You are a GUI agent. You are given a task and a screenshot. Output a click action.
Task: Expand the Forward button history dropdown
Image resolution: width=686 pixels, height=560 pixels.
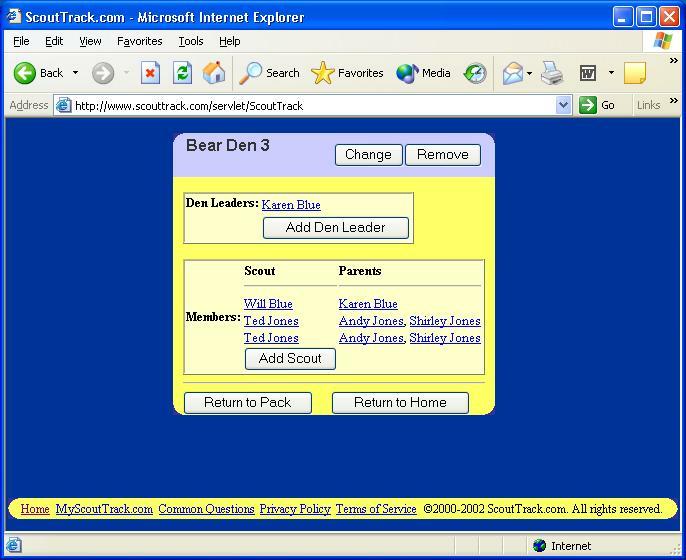click(x=127, y=73)
